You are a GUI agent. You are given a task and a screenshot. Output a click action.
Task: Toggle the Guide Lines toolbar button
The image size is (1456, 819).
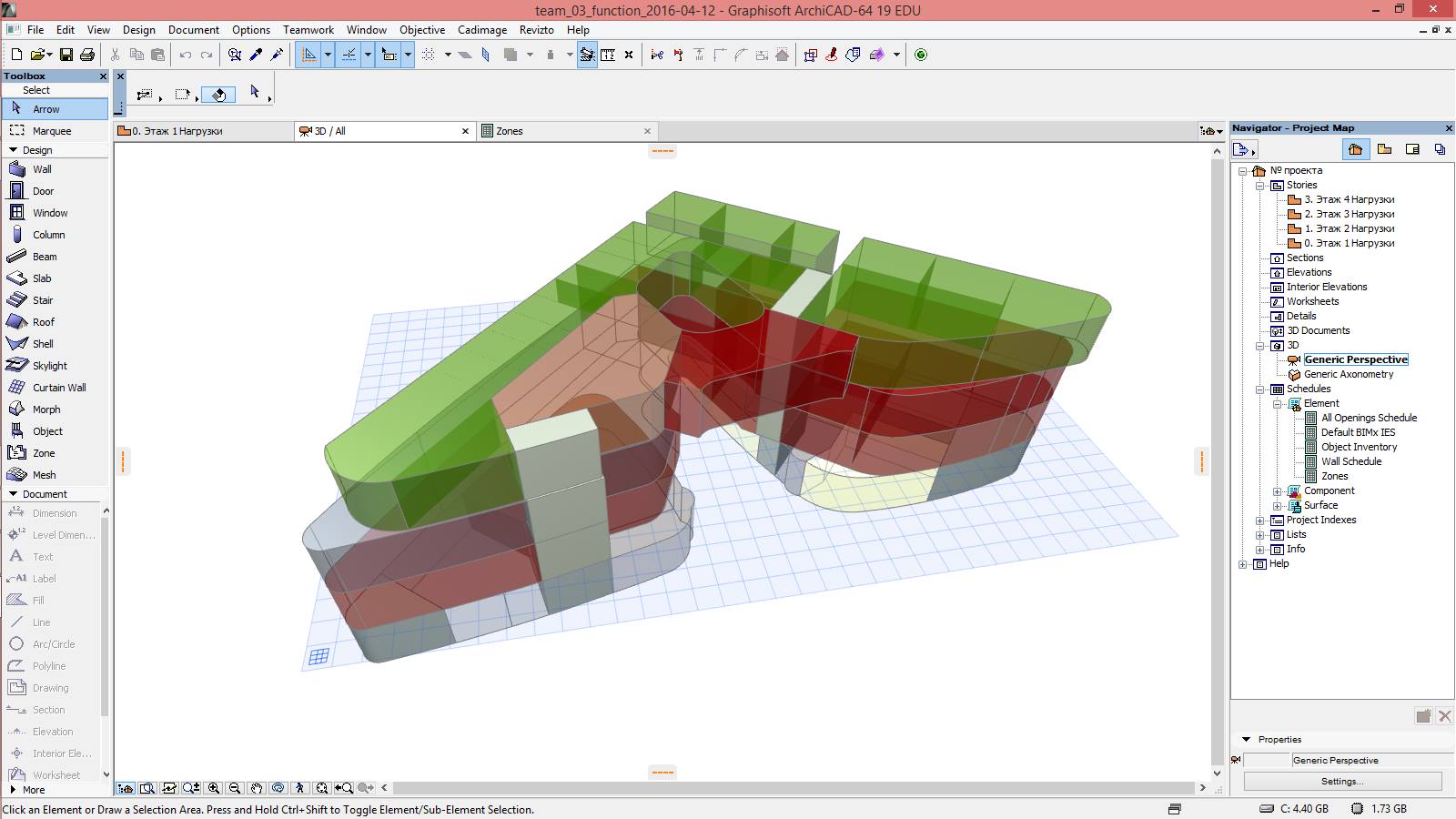[309, 55]
